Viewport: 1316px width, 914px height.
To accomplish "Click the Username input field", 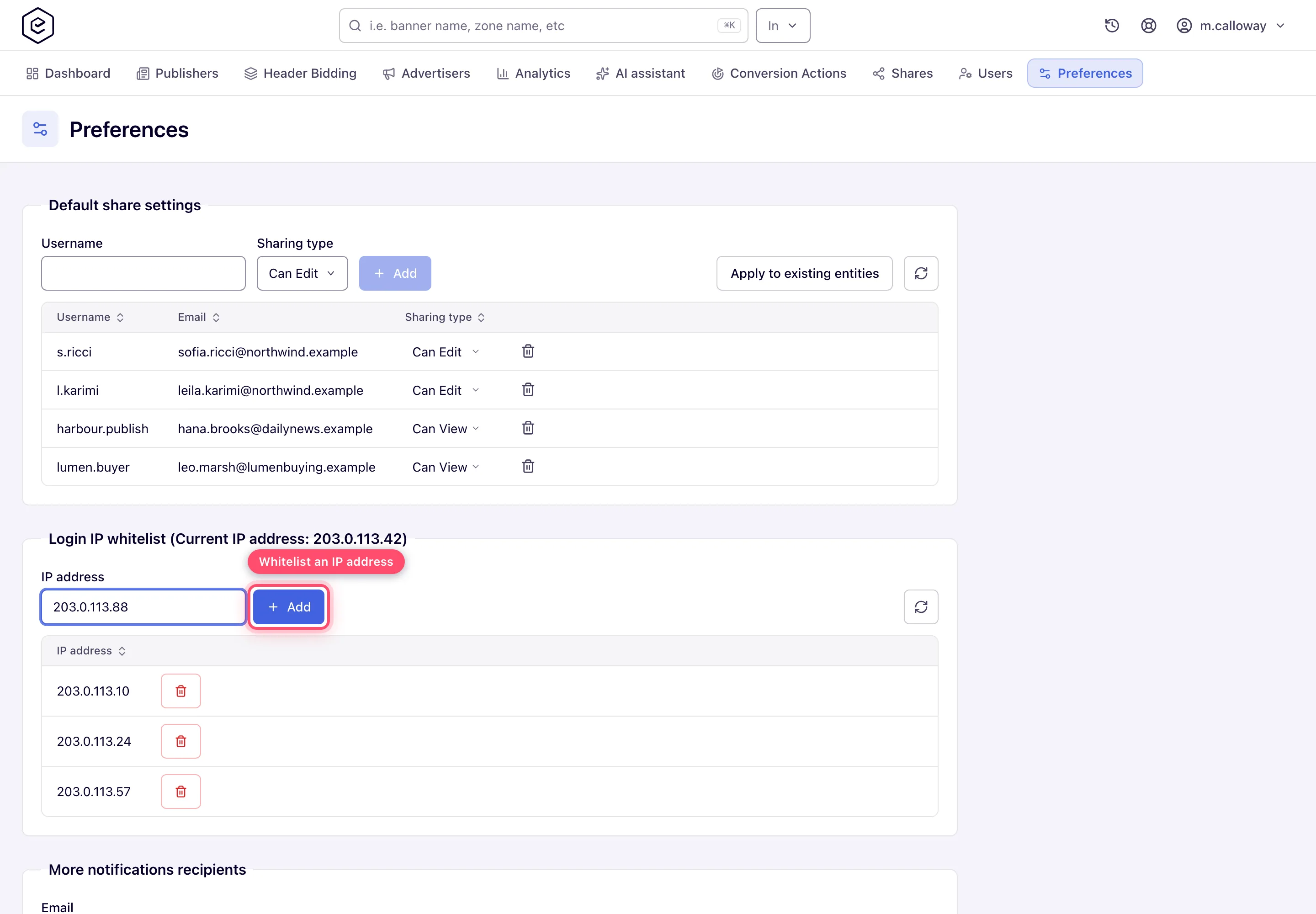I will [143, 273].
